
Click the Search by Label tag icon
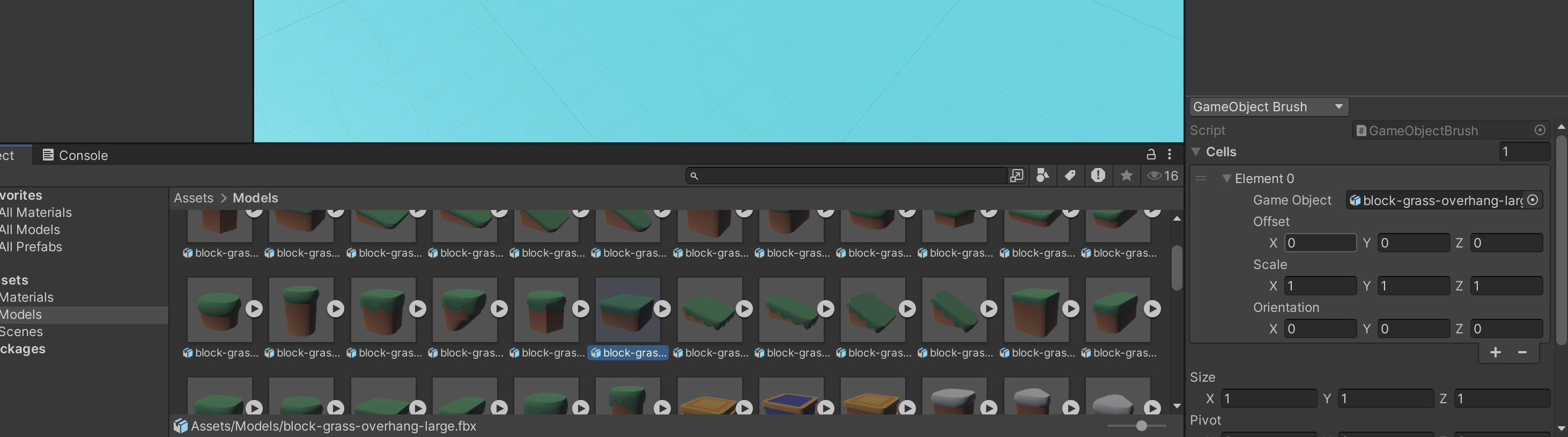[1069, 176]
